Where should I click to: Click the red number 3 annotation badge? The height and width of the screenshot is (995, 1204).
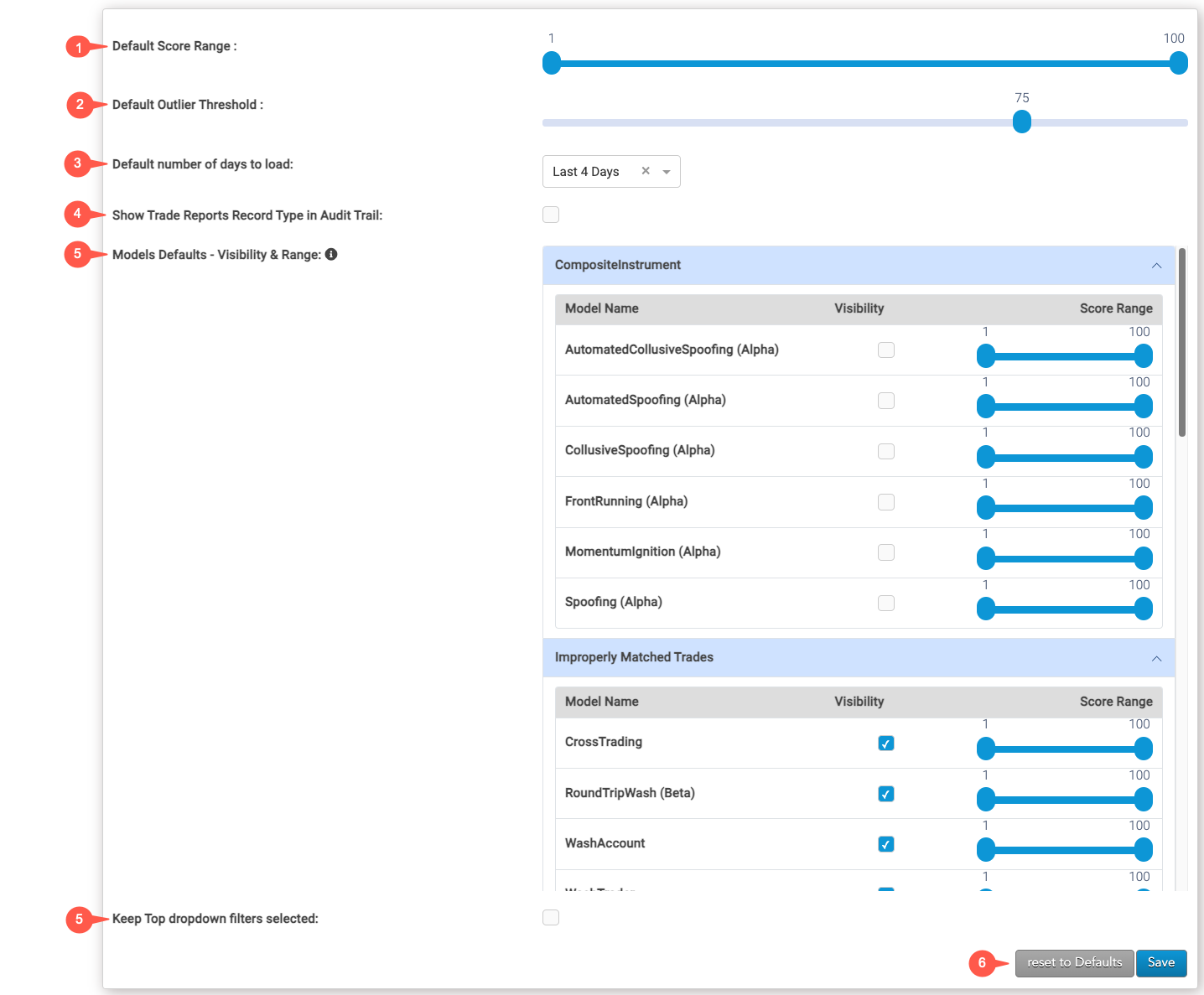click(x=77, y=163)
